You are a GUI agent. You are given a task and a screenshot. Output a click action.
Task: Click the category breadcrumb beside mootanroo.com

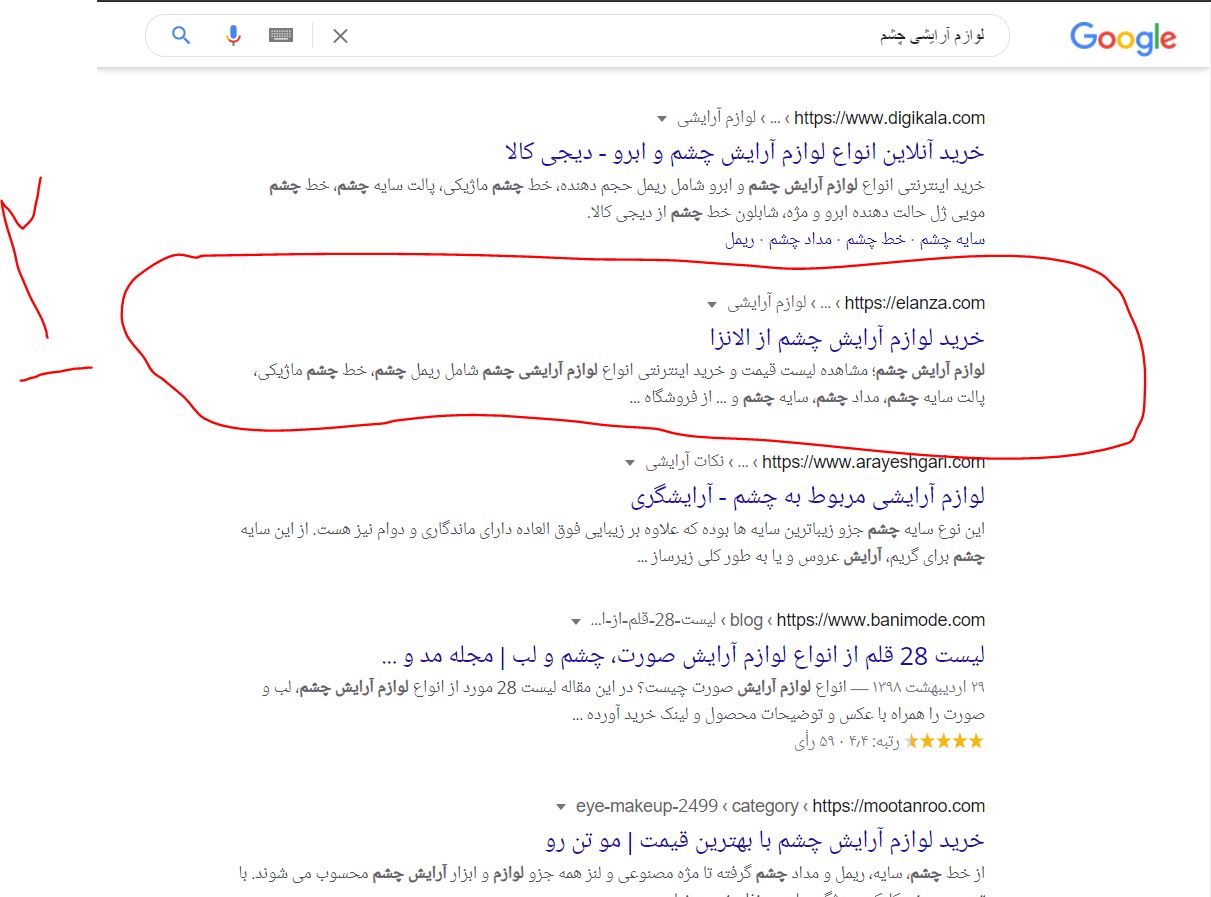click(x=765, y=806)
